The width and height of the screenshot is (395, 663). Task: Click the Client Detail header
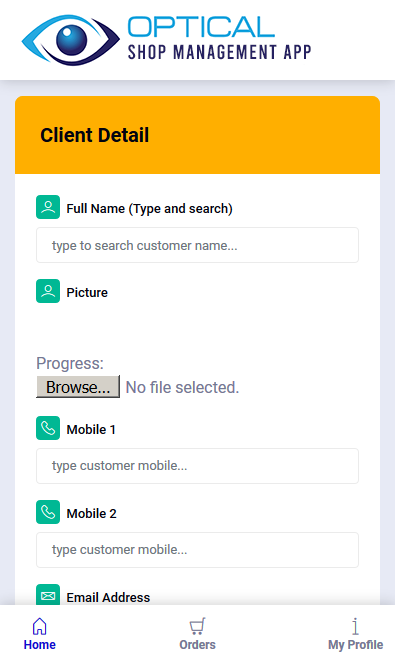198,135
